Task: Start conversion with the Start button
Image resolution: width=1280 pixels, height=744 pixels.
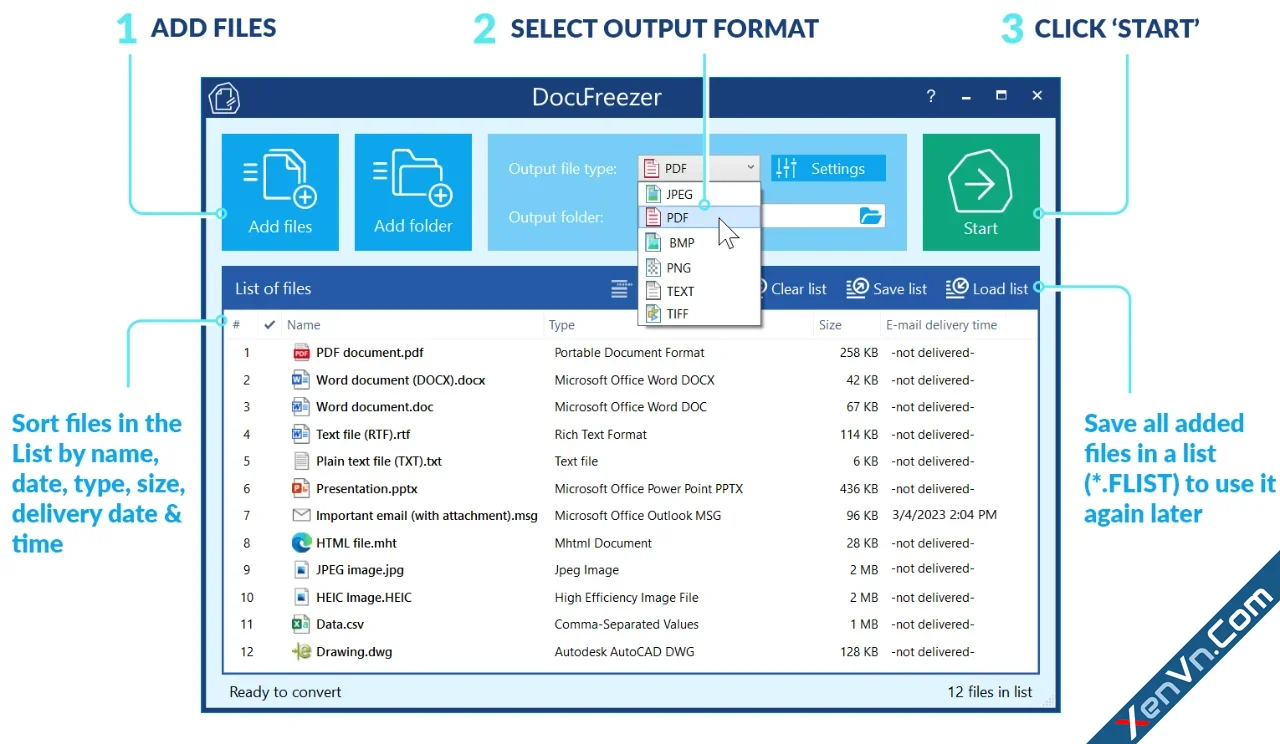Action: coord(981,192)
